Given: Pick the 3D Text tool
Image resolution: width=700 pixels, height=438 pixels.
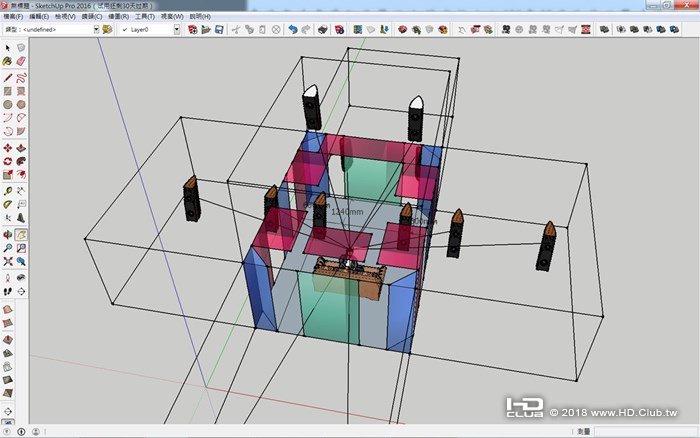Looking at the screenshot, I should click(x=21, y=218).
